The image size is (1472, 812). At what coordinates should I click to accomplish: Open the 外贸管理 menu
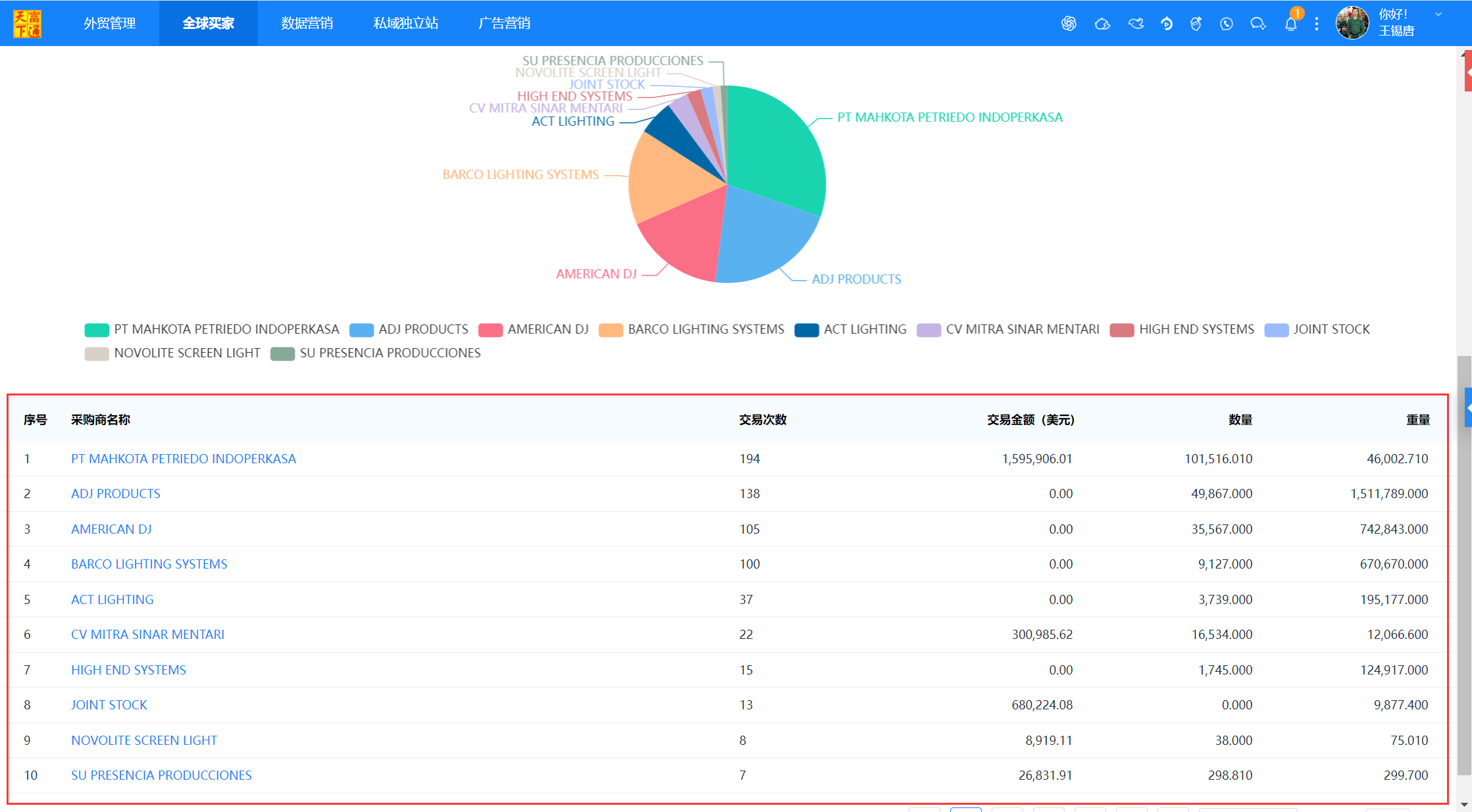[110, 23]
